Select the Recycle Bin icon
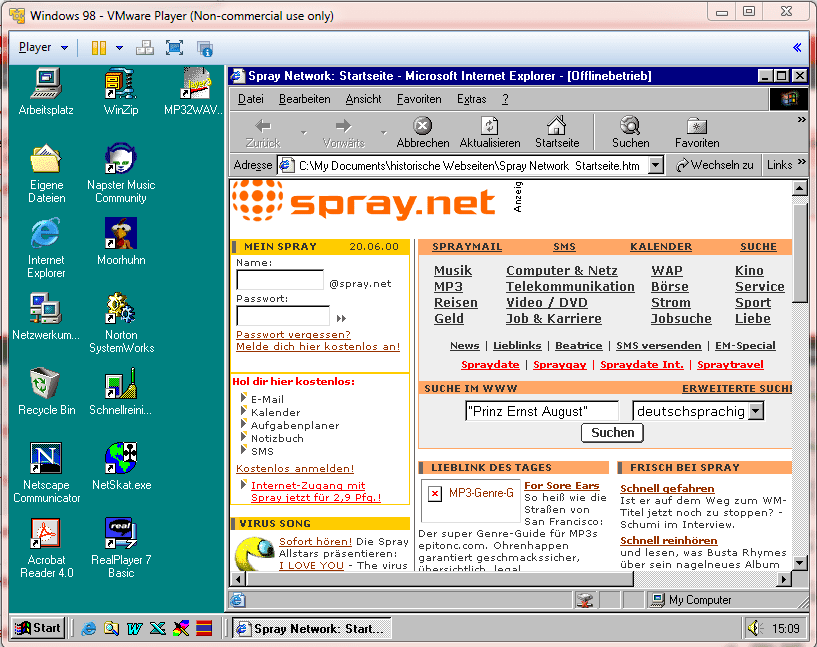 (46, 392)
